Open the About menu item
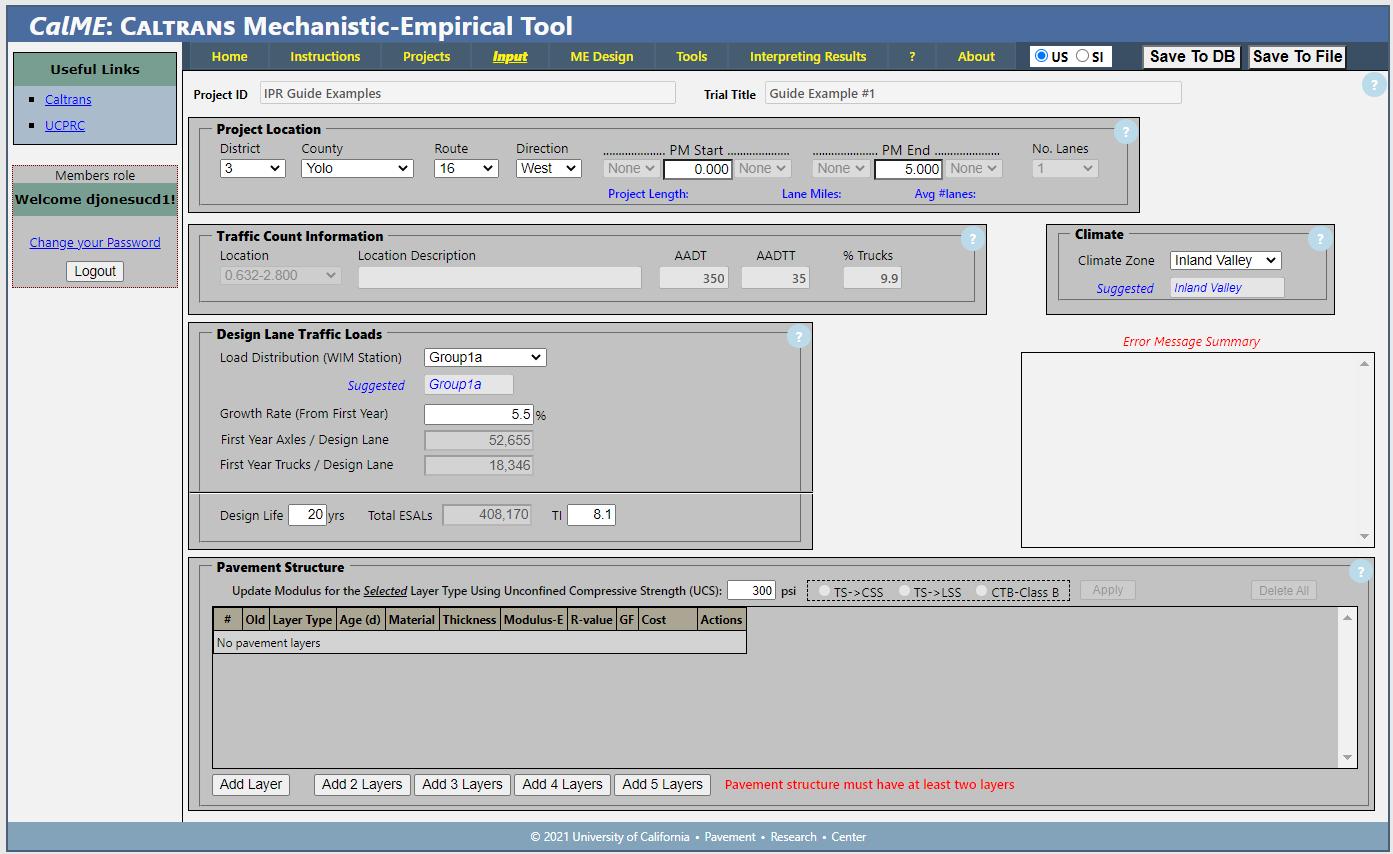Image resolution: width=1393 pixels, height=854 pixels. tap(976, 56)
